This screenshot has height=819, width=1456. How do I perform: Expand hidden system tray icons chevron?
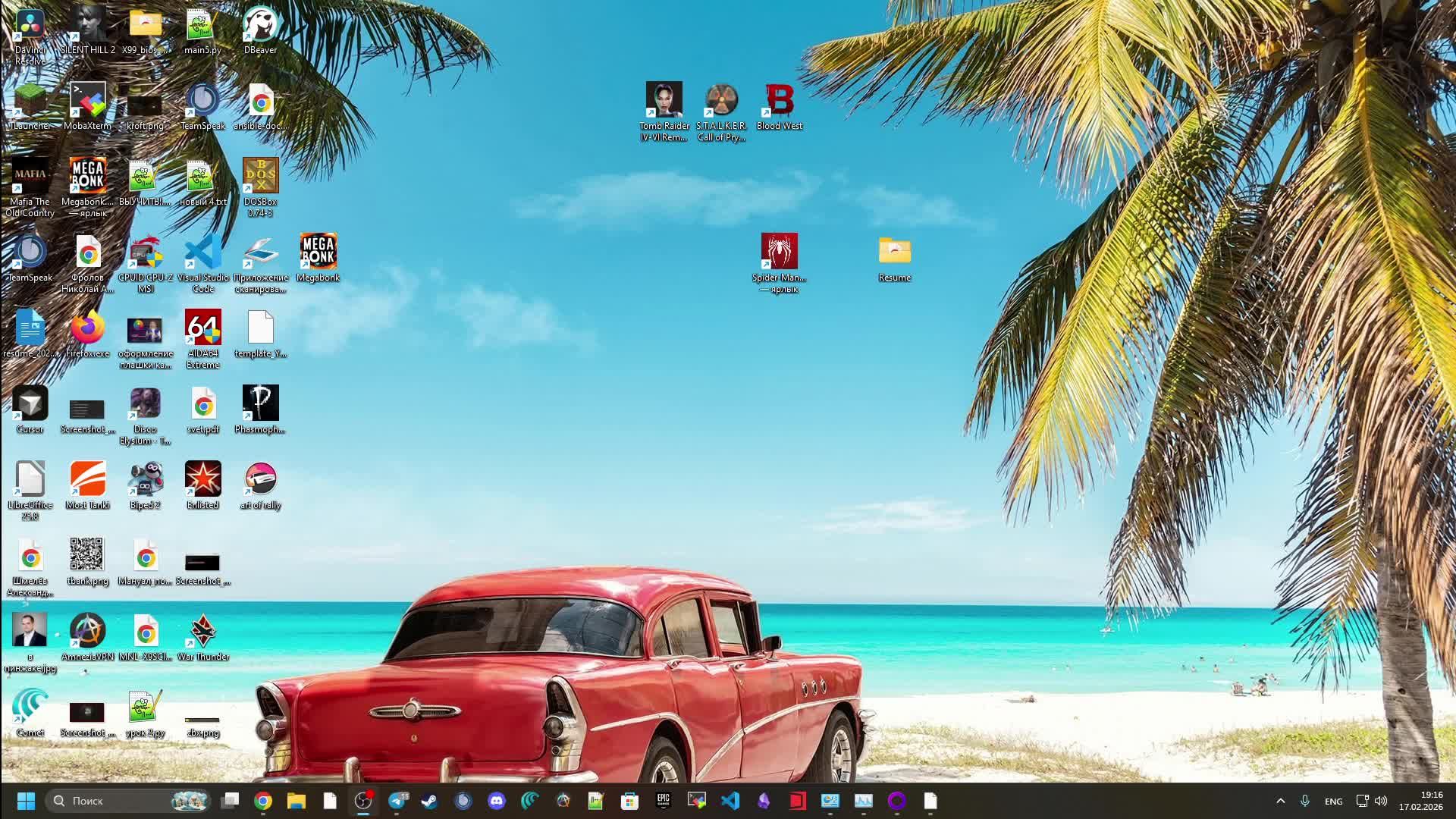pyautogui.click(x=1281, y=801)
